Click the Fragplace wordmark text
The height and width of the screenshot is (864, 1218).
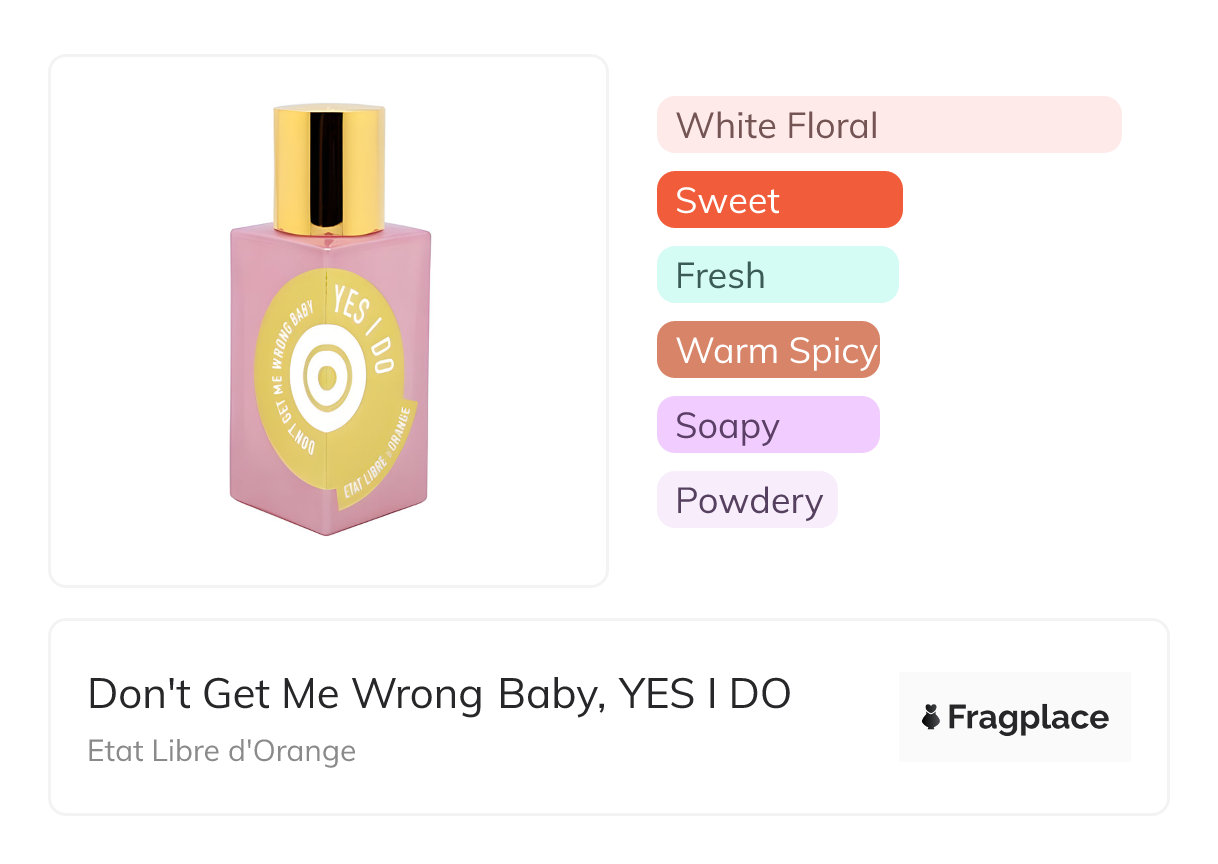coord(1028,717)
